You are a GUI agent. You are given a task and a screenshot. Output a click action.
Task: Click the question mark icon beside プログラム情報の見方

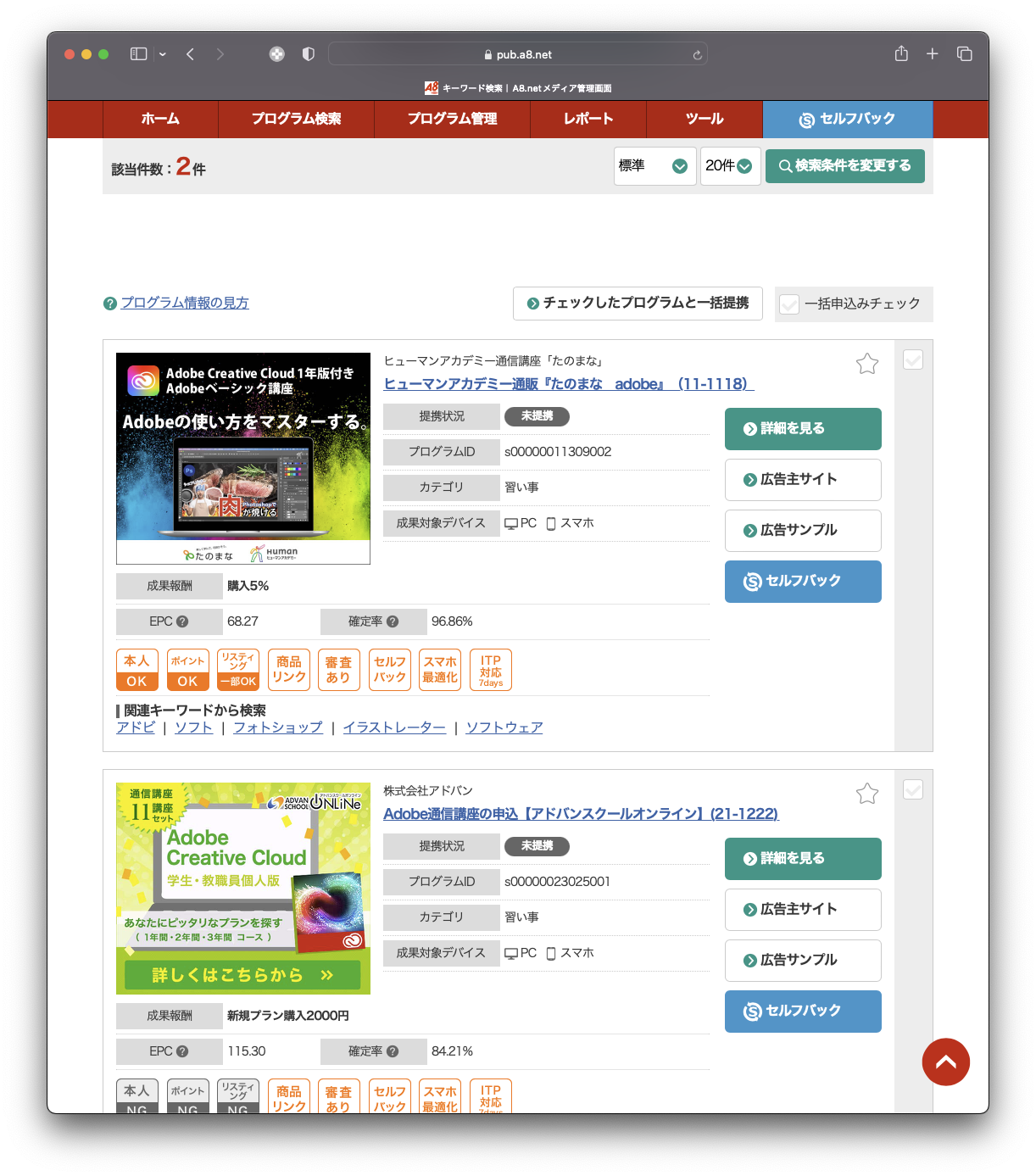pyautogui.click(x=110, y=304)
